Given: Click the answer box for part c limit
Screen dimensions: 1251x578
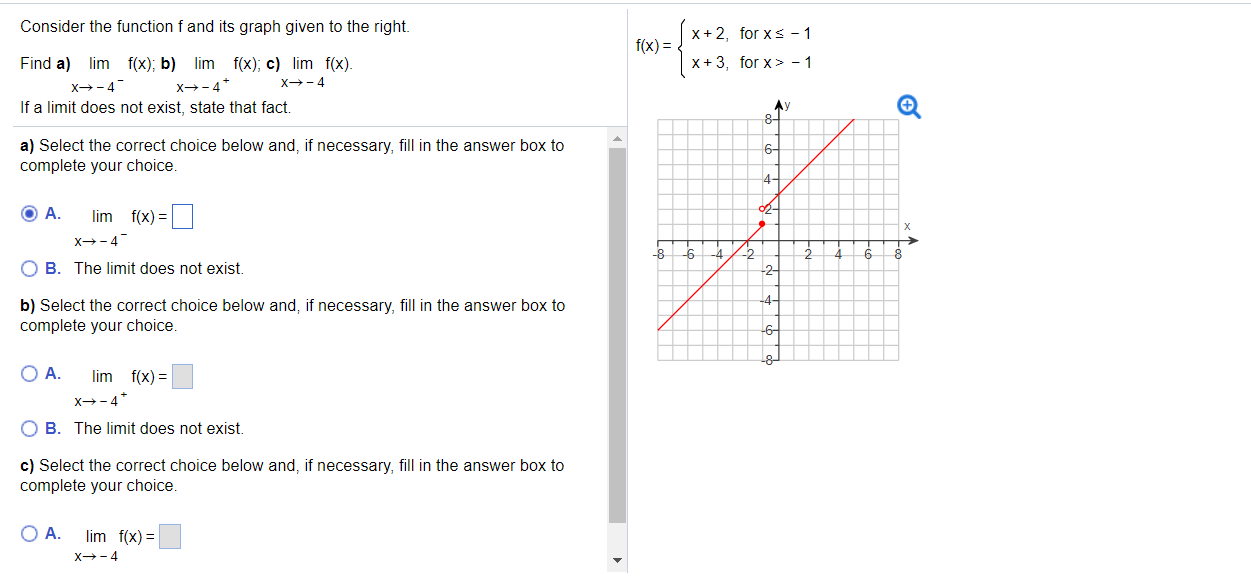Looking at the screenshot, I should [171, 535].
